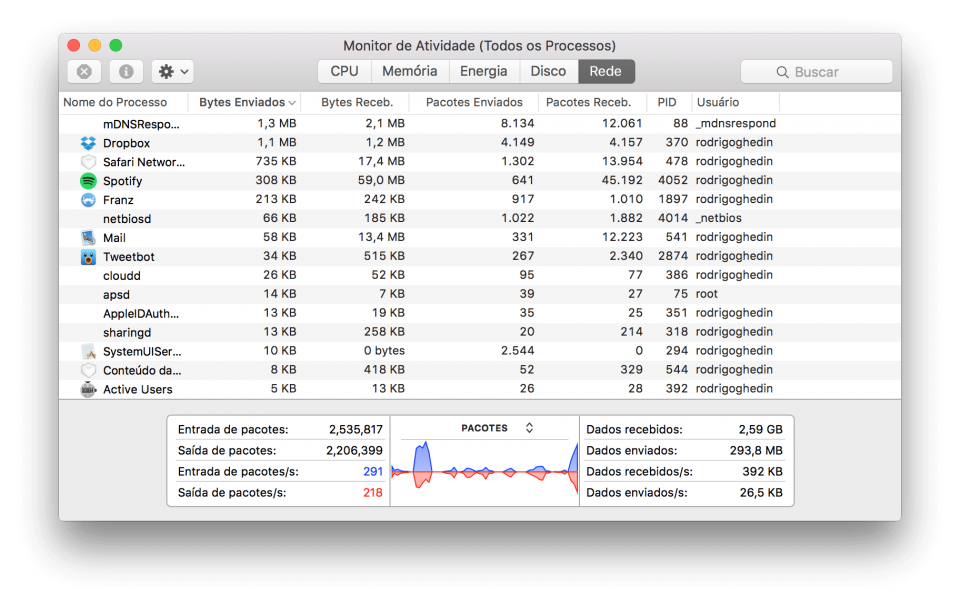Select the Tweetbot icon in the process list
Image resolution: width=960 pixels, height=605 pixels.
[x=88, y=257]
